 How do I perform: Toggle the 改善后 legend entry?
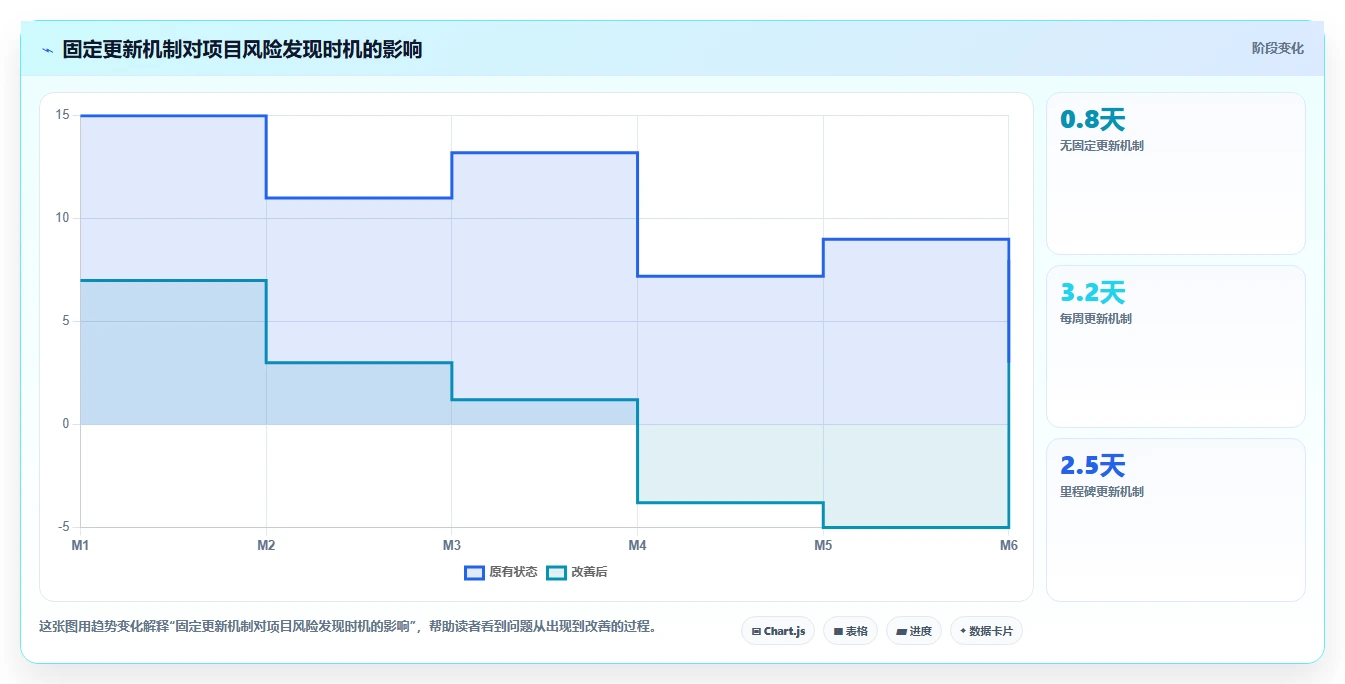[x=576, y=572]
